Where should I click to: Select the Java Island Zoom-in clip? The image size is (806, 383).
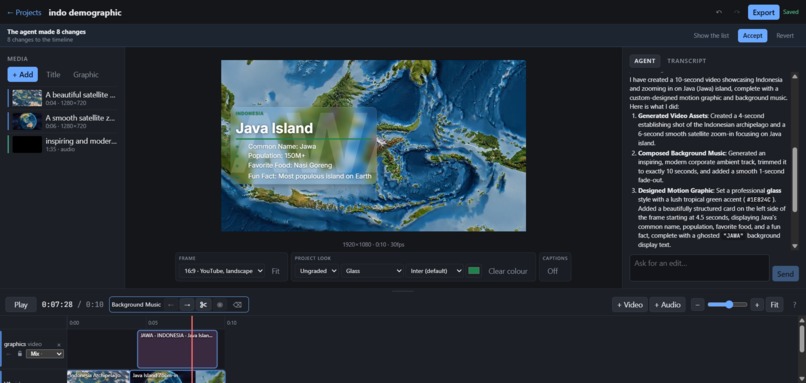point(162,377)
